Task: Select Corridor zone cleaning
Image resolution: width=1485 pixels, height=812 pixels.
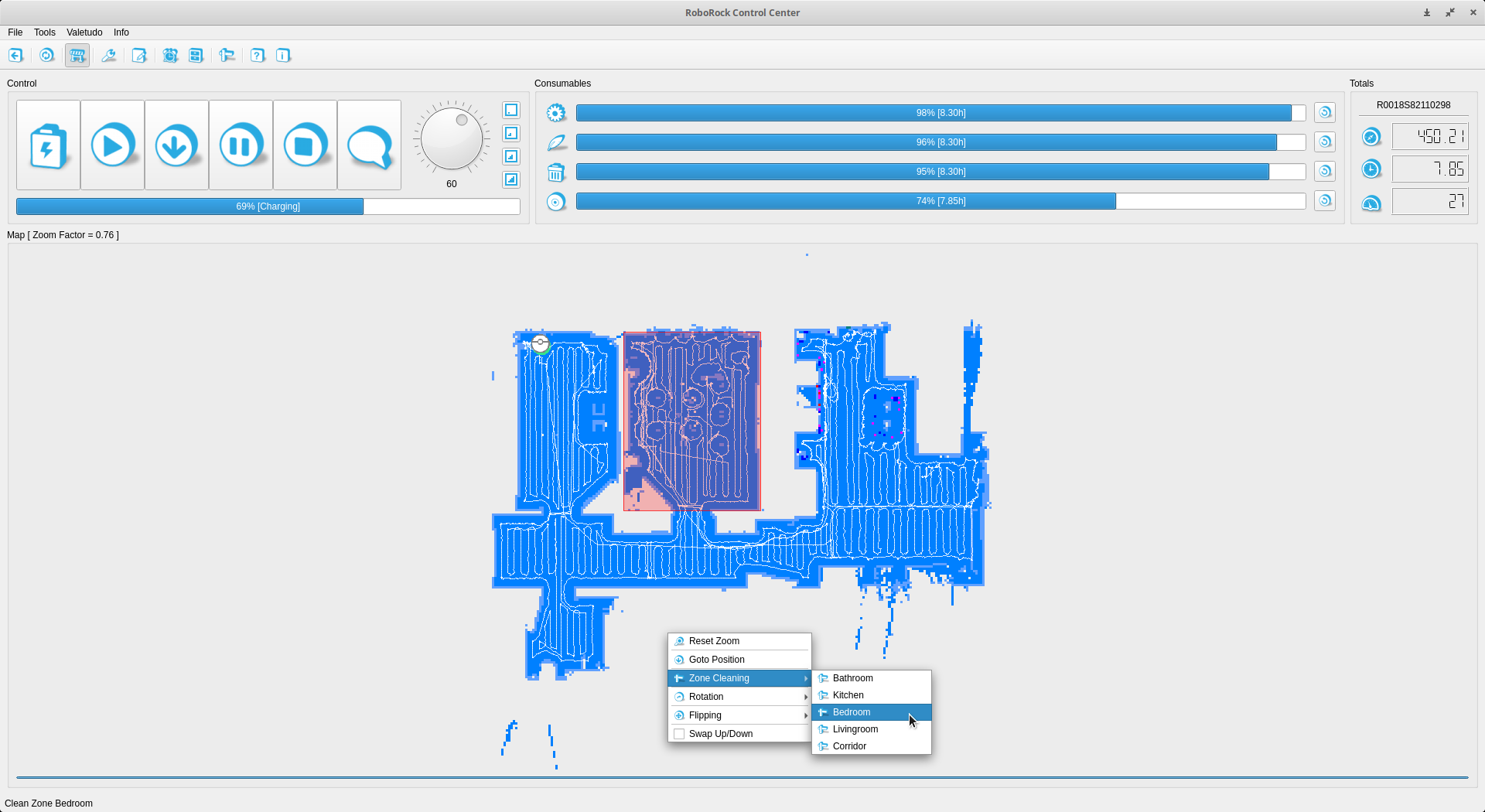Action: pyautogui.click(x=872, y=746)
